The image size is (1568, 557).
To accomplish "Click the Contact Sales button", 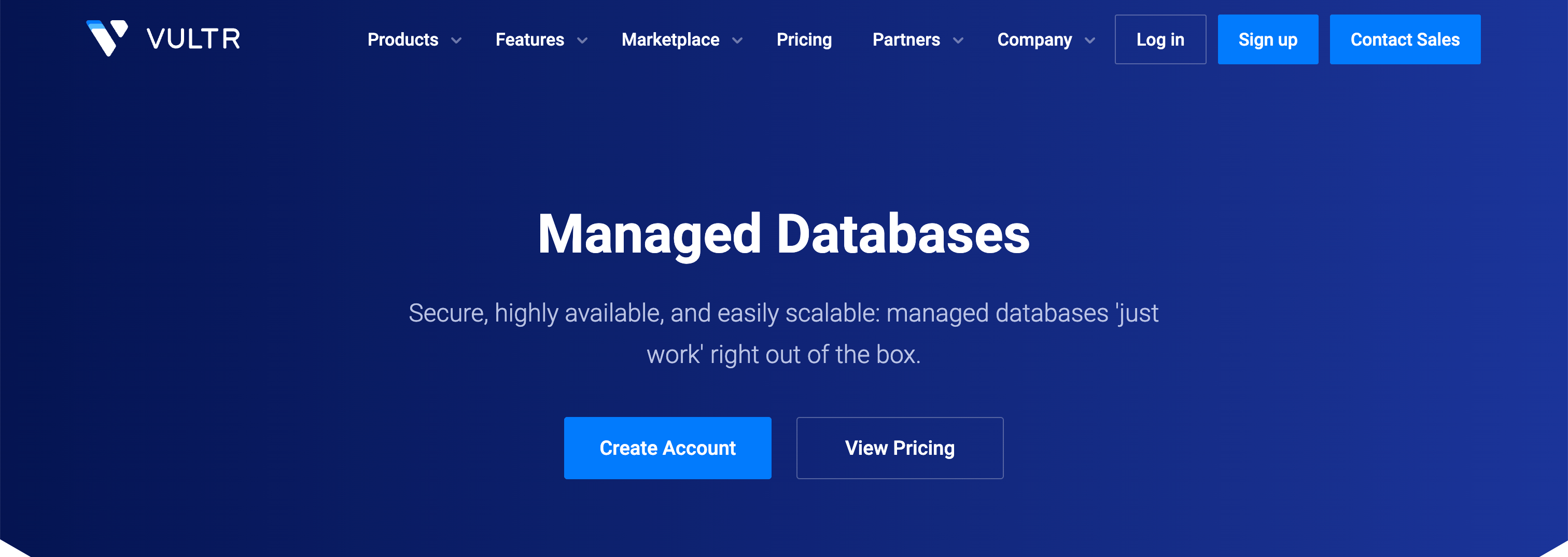I will 1405,39.
